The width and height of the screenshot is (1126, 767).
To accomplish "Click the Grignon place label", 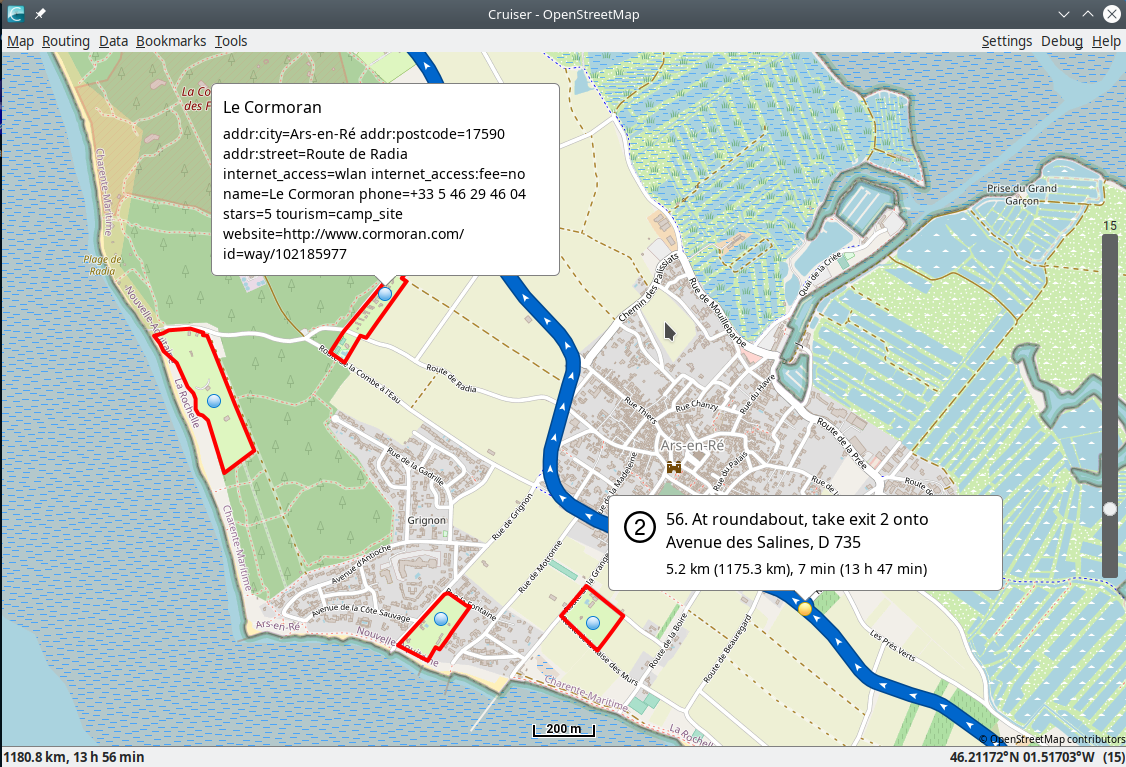I will coord(427,520).
